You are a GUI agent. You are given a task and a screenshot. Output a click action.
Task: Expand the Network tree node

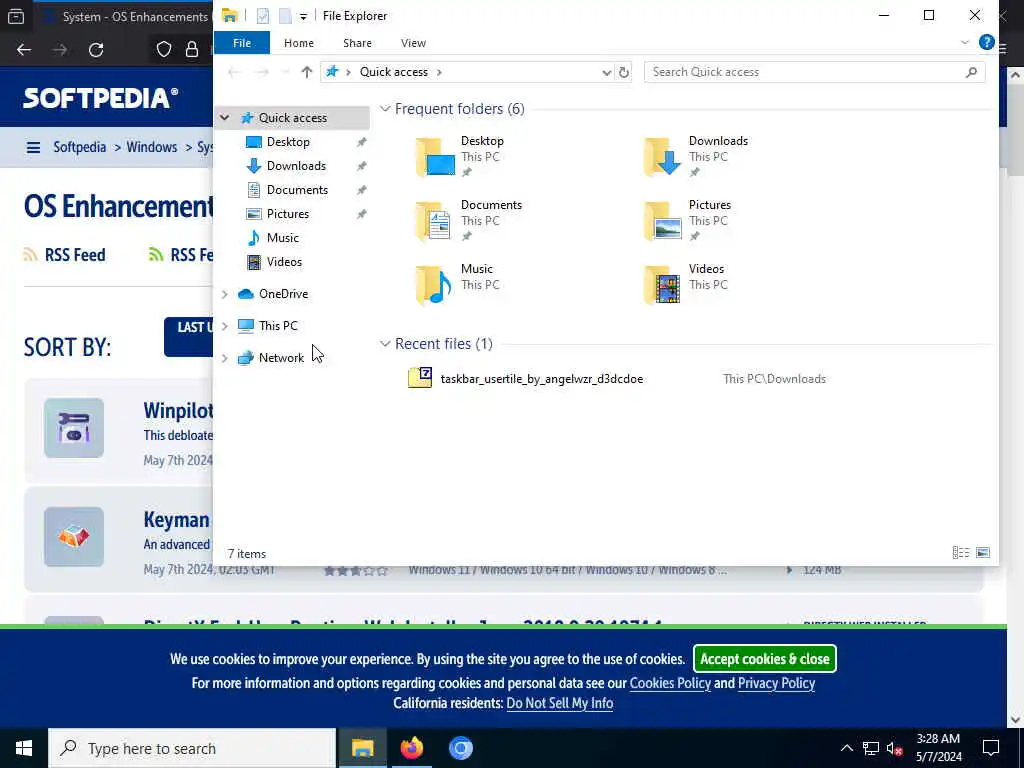225,358
